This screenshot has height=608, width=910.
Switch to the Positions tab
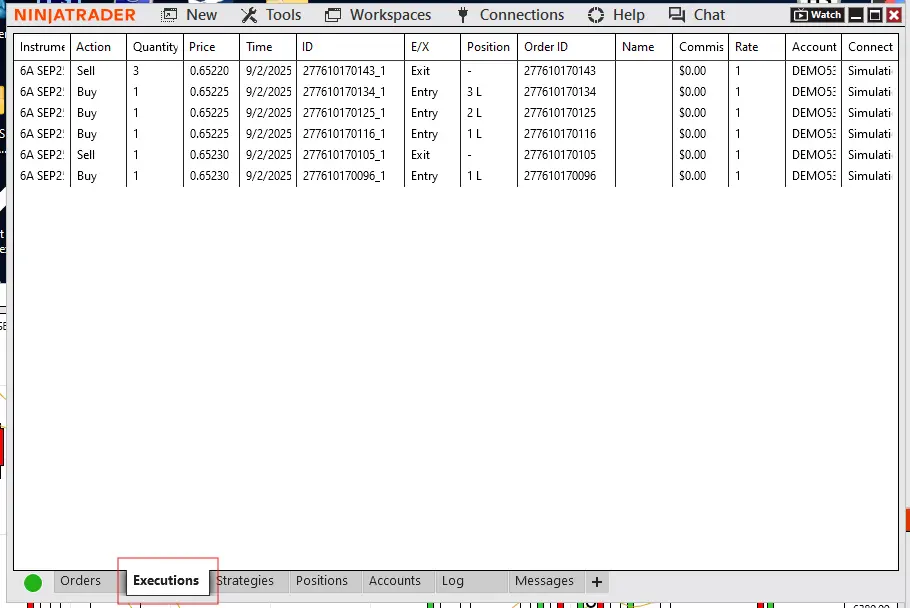point(322,581)
